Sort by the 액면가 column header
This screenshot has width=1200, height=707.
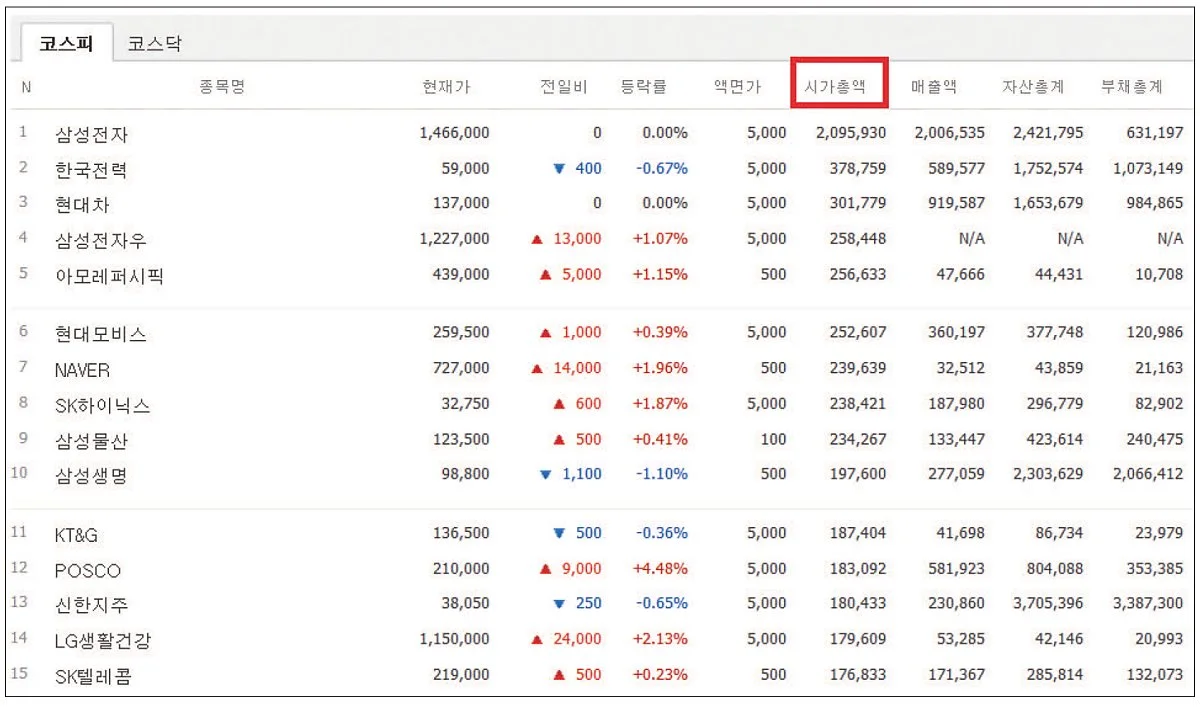737,87
